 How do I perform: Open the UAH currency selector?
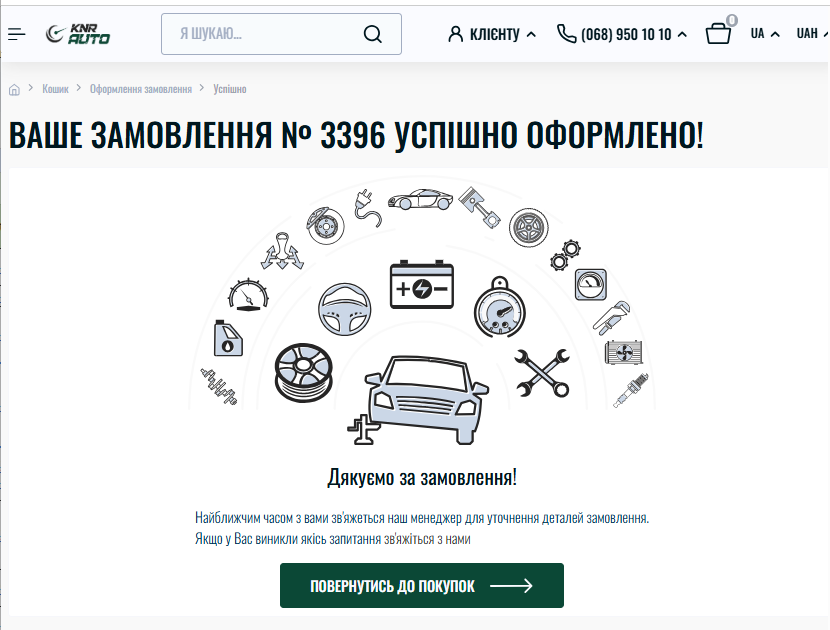pos(811,34)
